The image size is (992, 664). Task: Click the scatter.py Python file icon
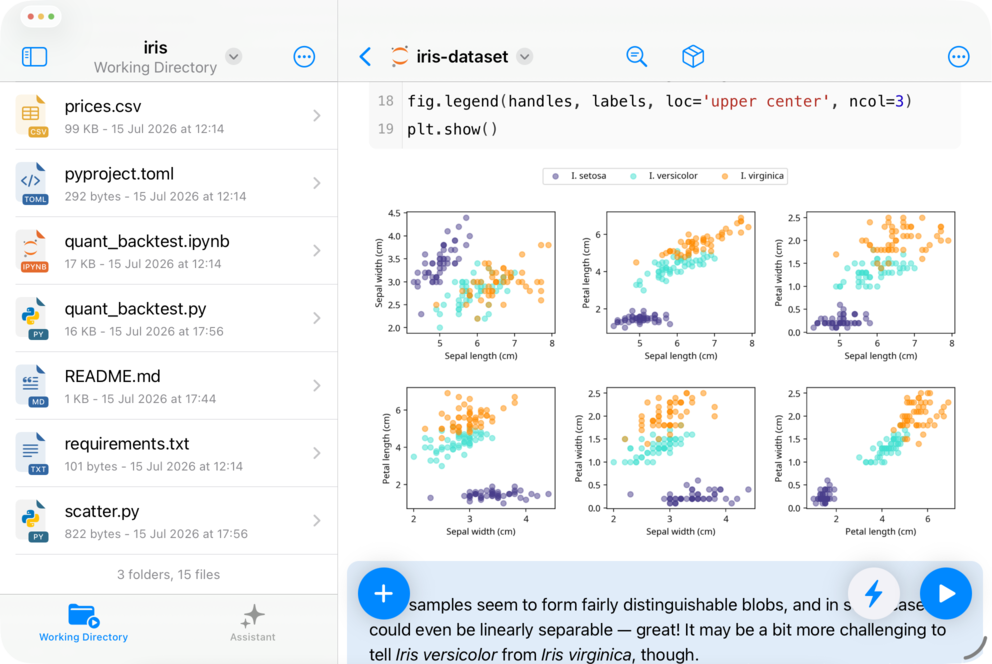click(32, 520)
